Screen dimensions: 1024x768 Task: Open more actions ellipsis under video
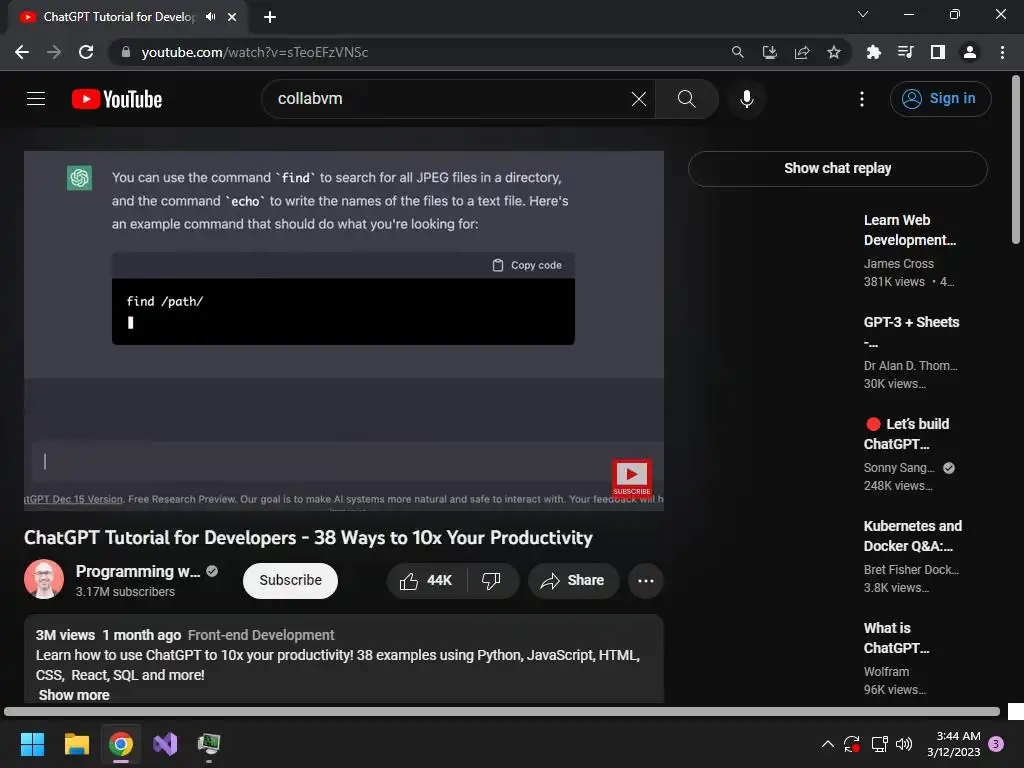click(x=645, y=581)
